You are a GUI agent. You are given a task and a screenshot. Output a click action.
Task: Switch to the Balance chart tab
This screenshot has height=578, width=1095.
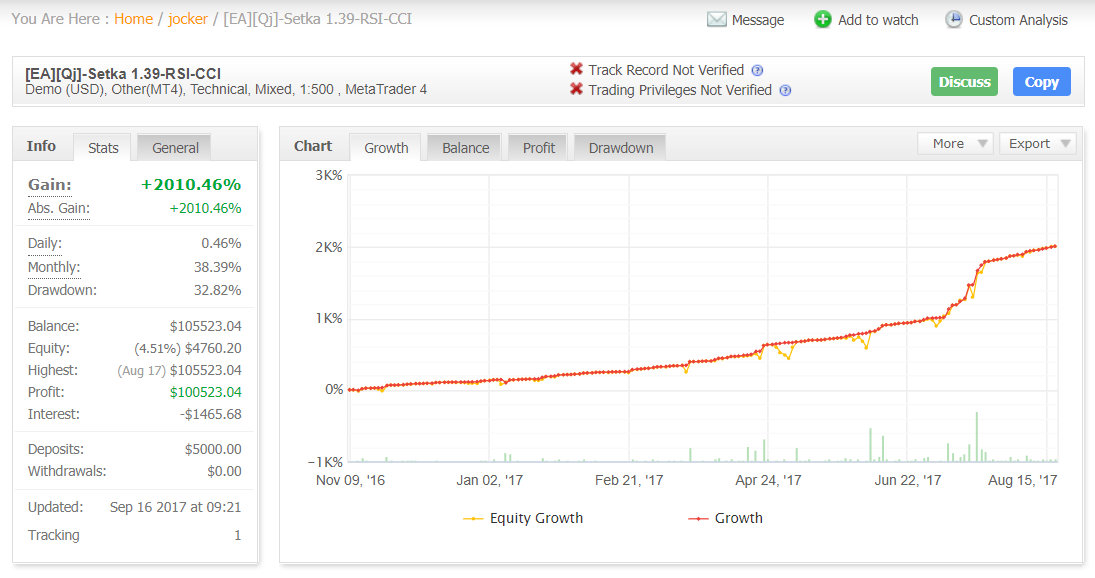(465, 148)
